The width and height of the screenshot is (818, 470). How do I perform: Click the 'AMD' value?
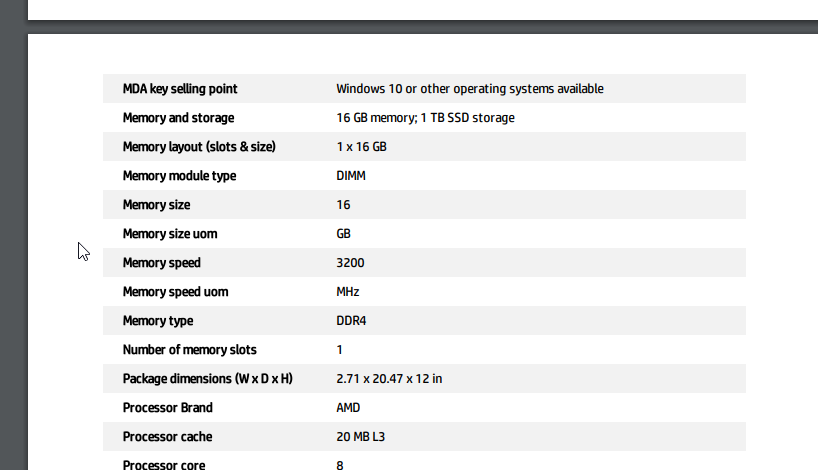click(348, 408)
